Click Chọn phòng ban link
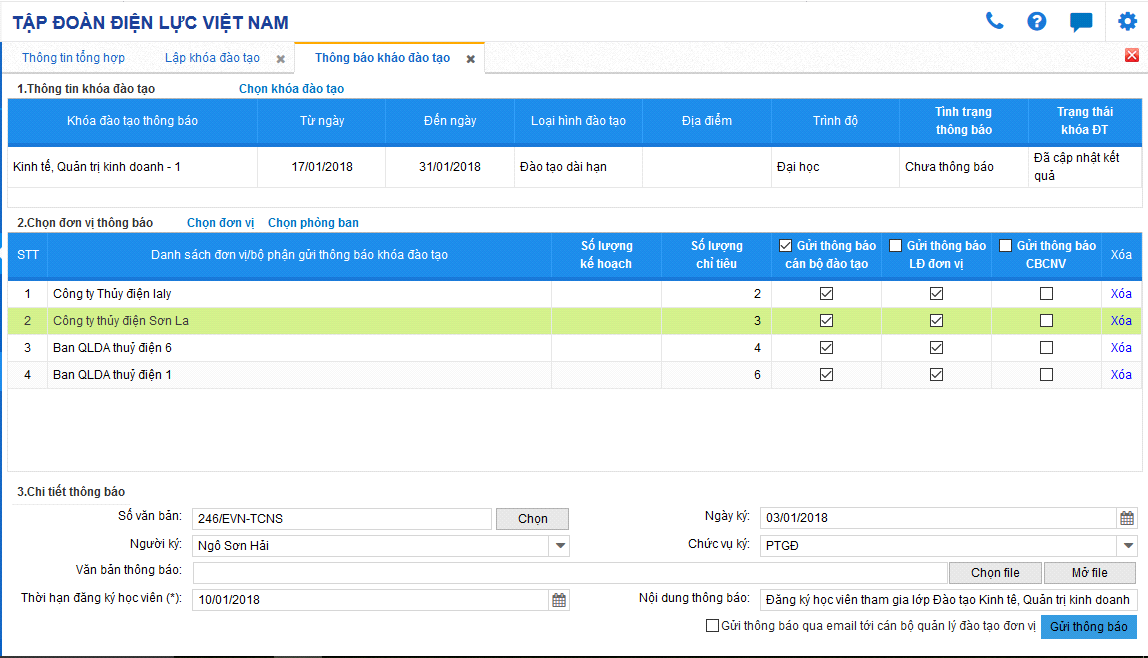The width and height of the screenshot is (1148, 658). (313, 223)
